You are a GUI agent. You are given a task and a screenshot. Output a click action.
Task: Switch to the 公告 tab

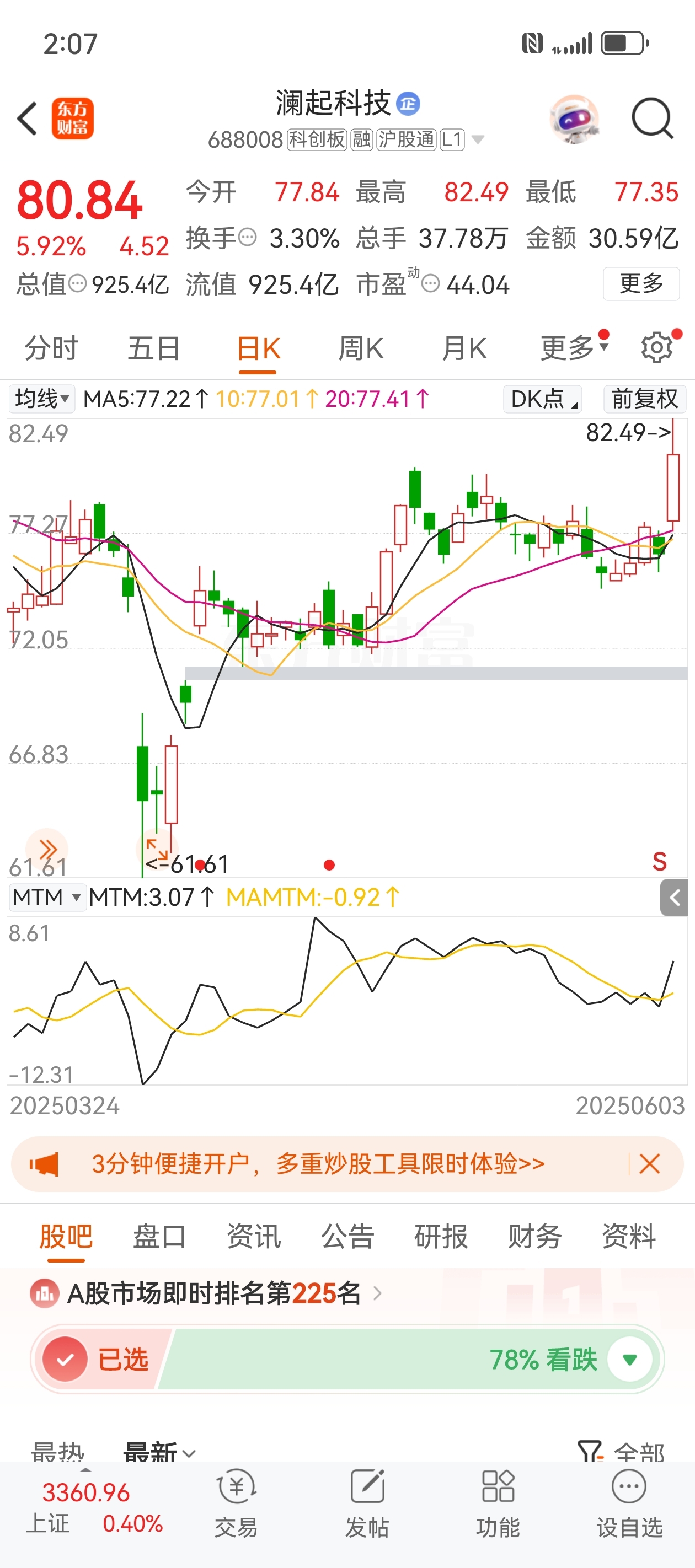347,1237
